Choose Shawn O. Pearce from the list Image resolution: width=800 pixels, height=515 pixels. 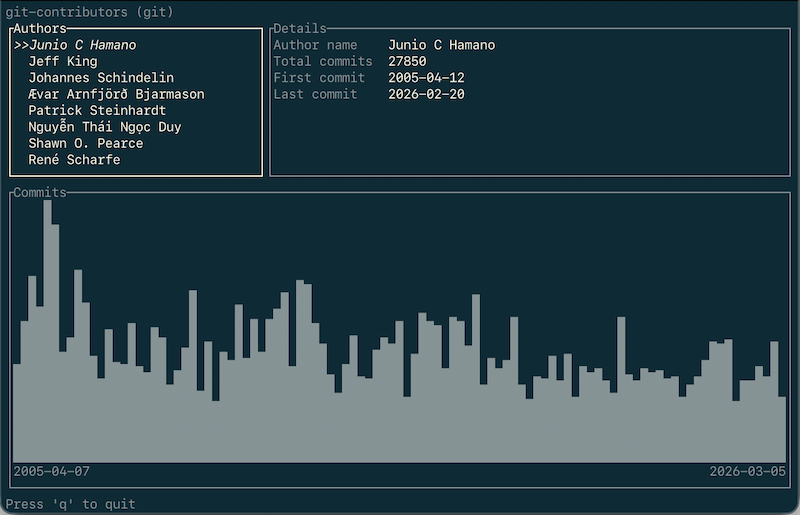85,143
